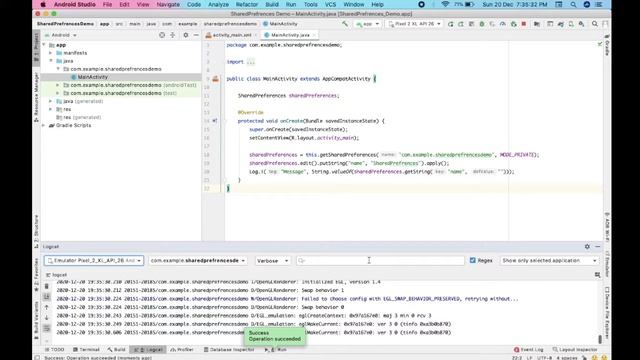Click the Logcat search filter field
640x360 pixels.
tap(380, 260)
